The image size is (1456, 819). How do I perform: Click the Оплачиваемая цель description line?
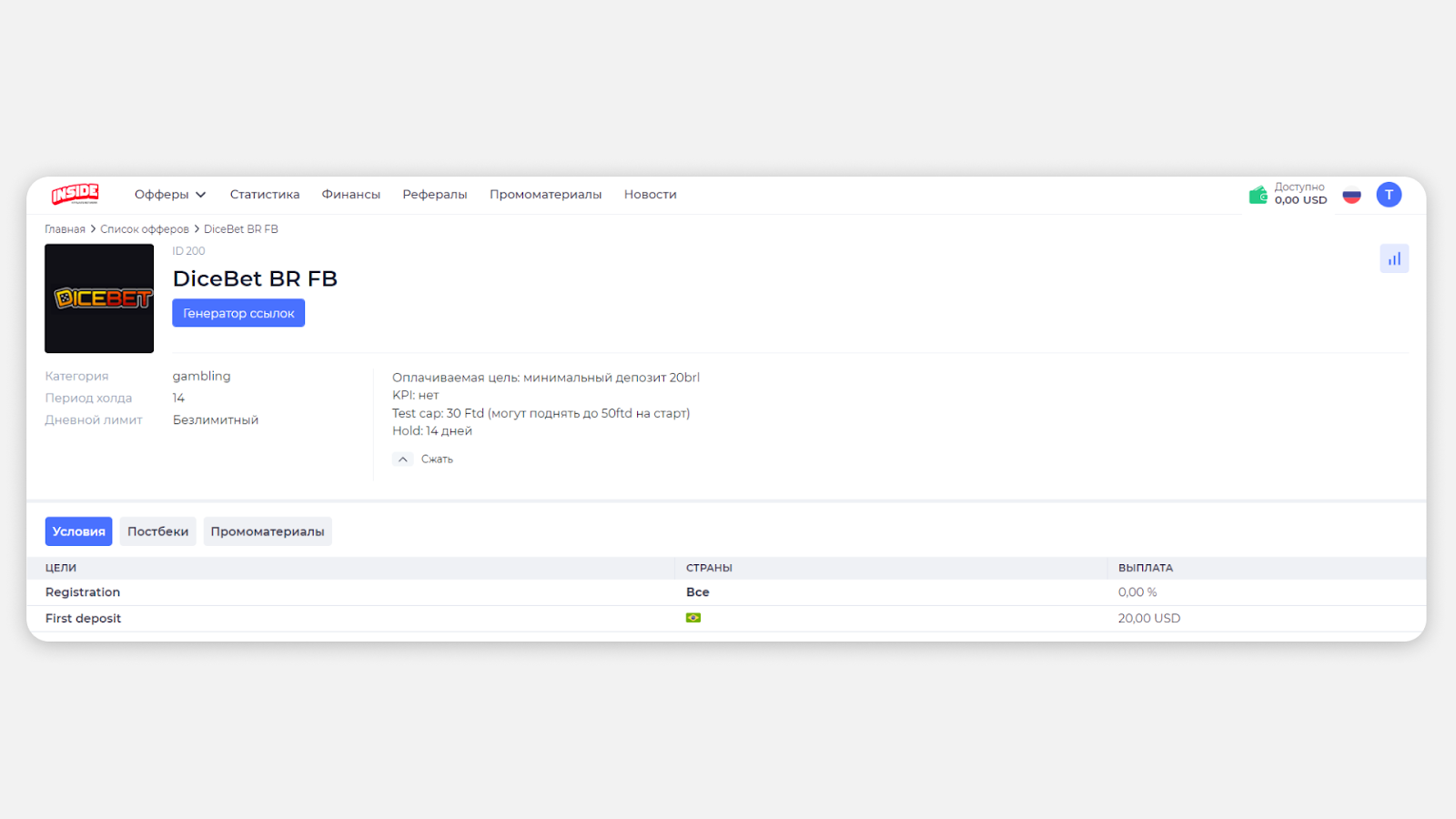click(x=546, y=378)
